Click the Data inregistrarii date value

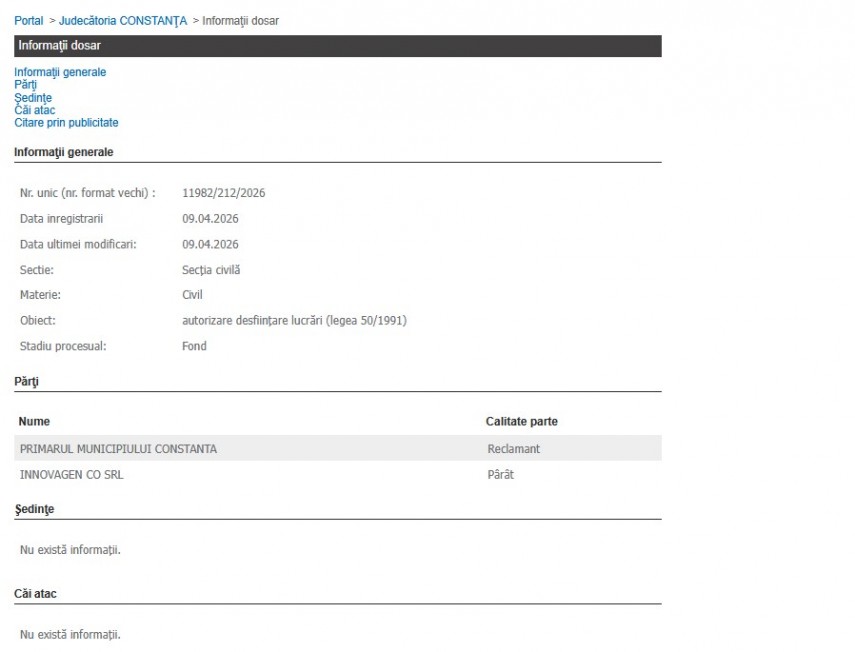210,219
